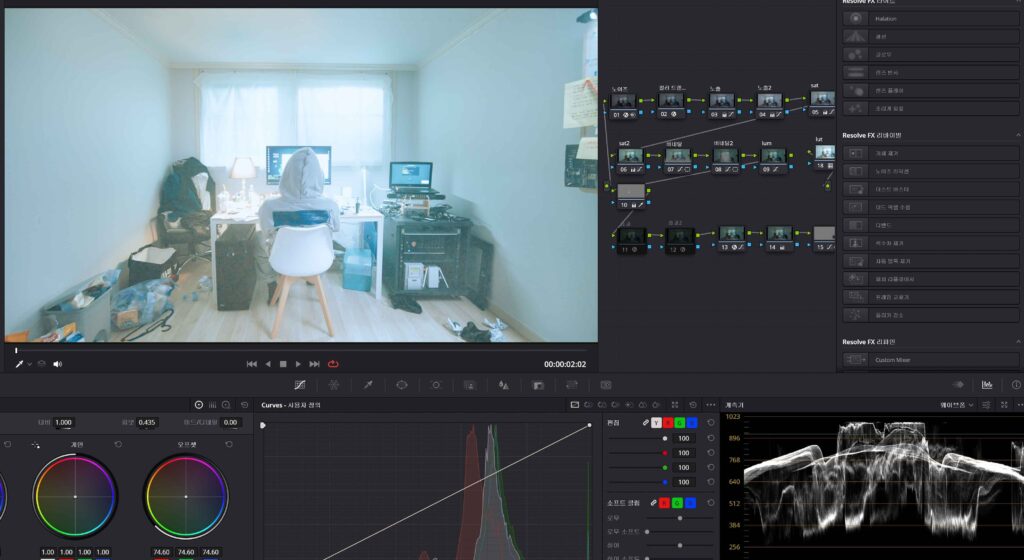Select the Custom curves mode icon
This screenshot has height=560, width=1024.
(x=575, y=405)
